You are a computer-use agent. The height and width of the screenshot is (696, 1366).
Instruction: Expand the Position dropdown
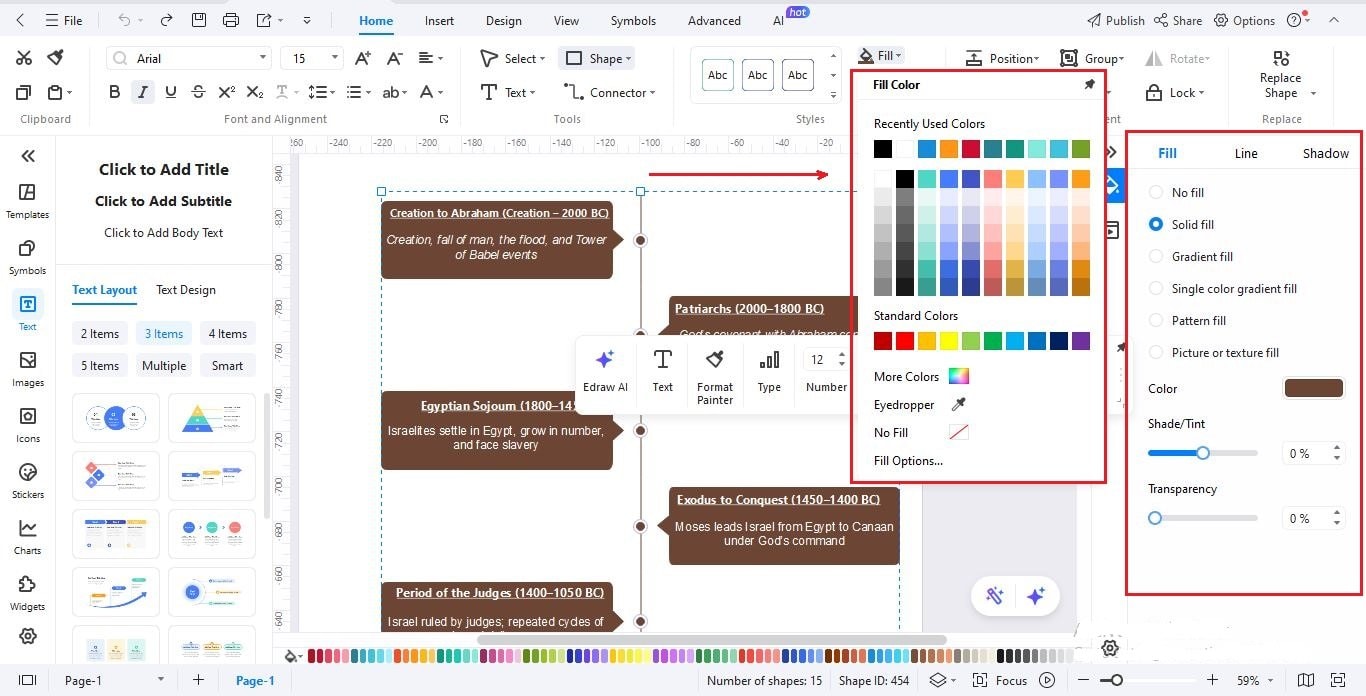[x=1003, y=58]
